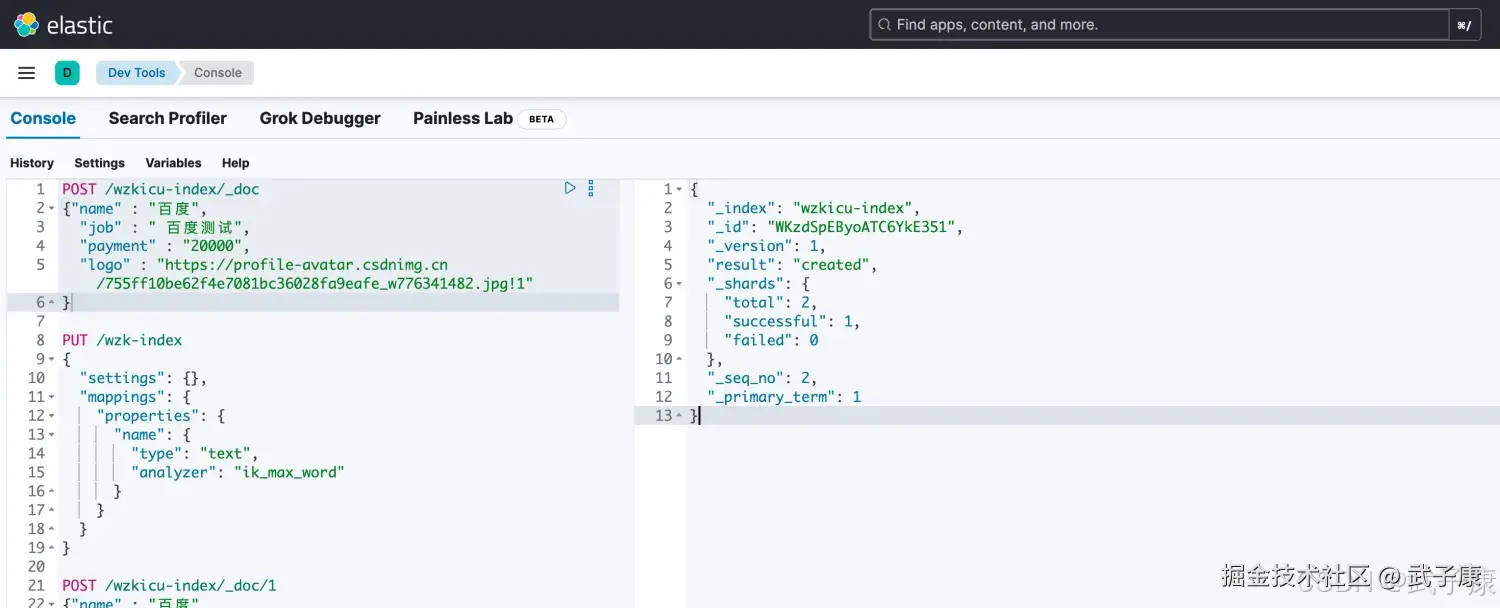
Task: Open the Grok Debugger tab
Action: 320,118
